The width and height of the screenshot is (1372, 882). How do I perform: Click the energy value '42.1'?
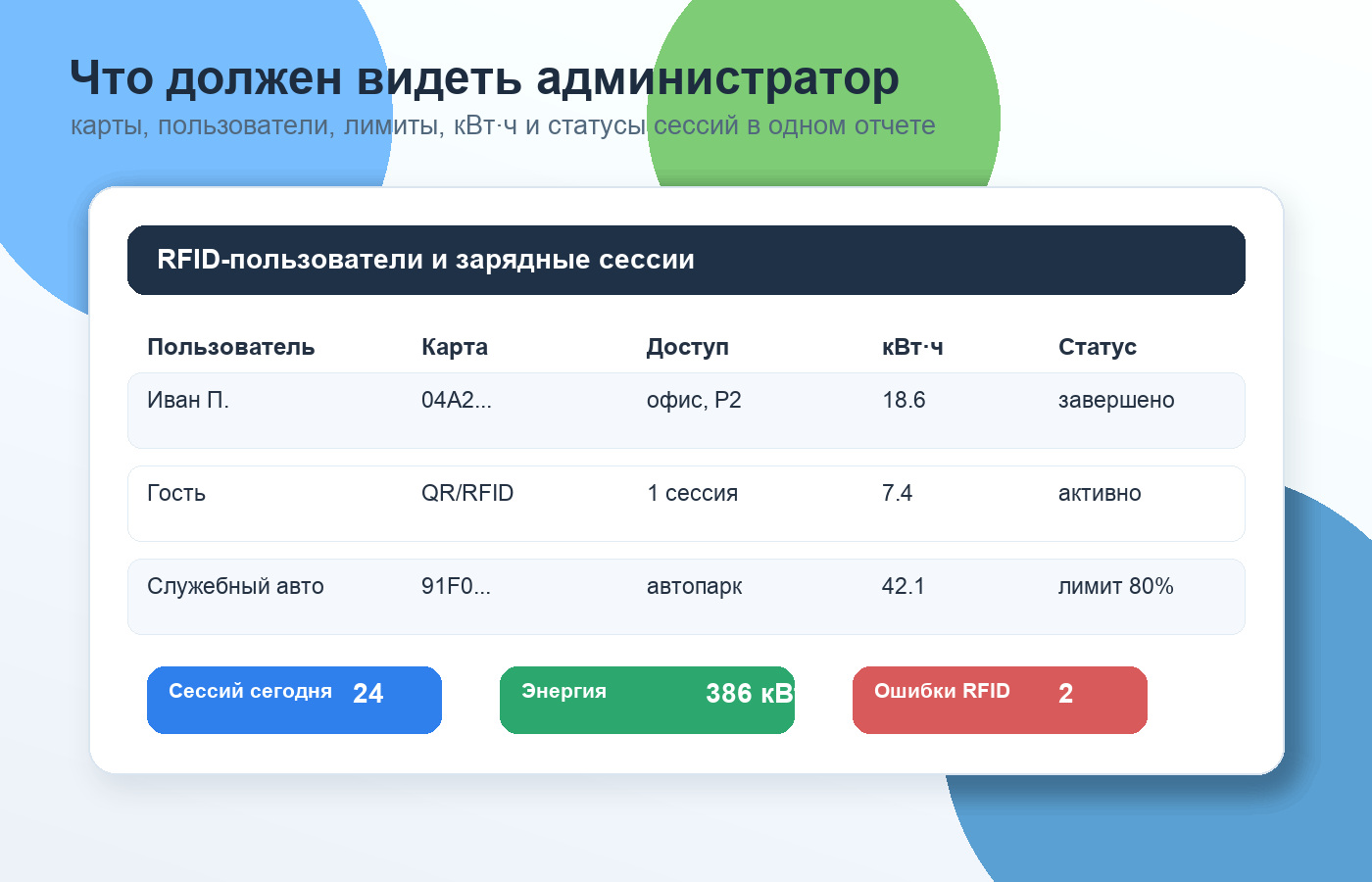click(903, 586)
